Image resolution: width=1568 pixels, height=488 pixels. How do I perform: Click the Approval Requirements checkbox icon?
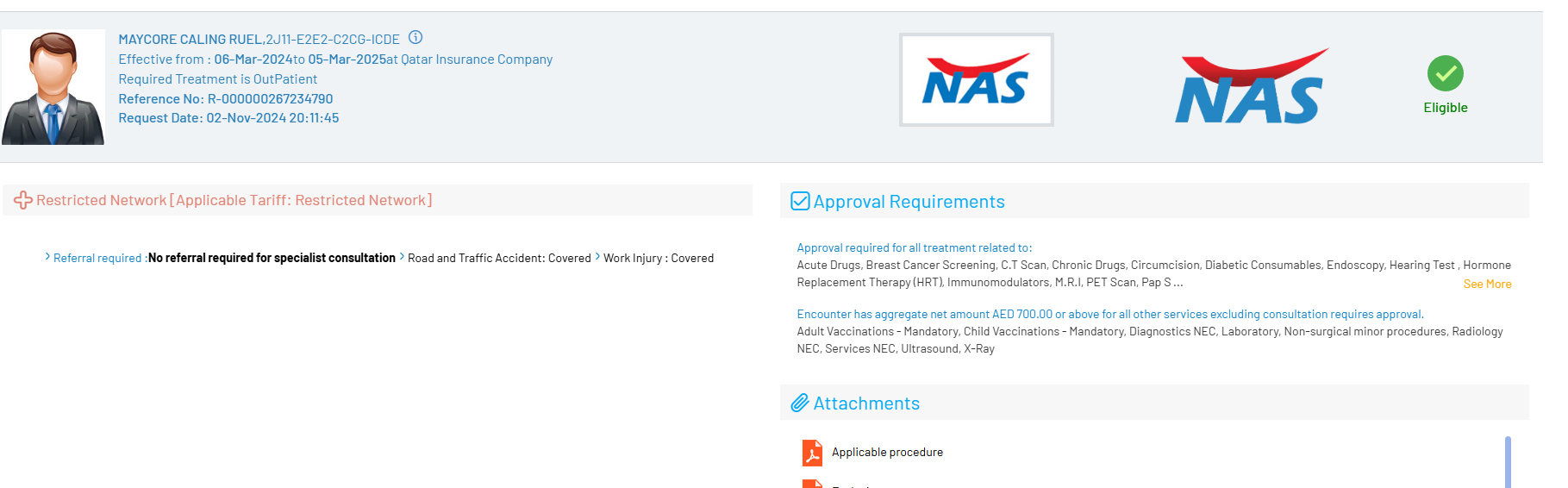point(800,201)
